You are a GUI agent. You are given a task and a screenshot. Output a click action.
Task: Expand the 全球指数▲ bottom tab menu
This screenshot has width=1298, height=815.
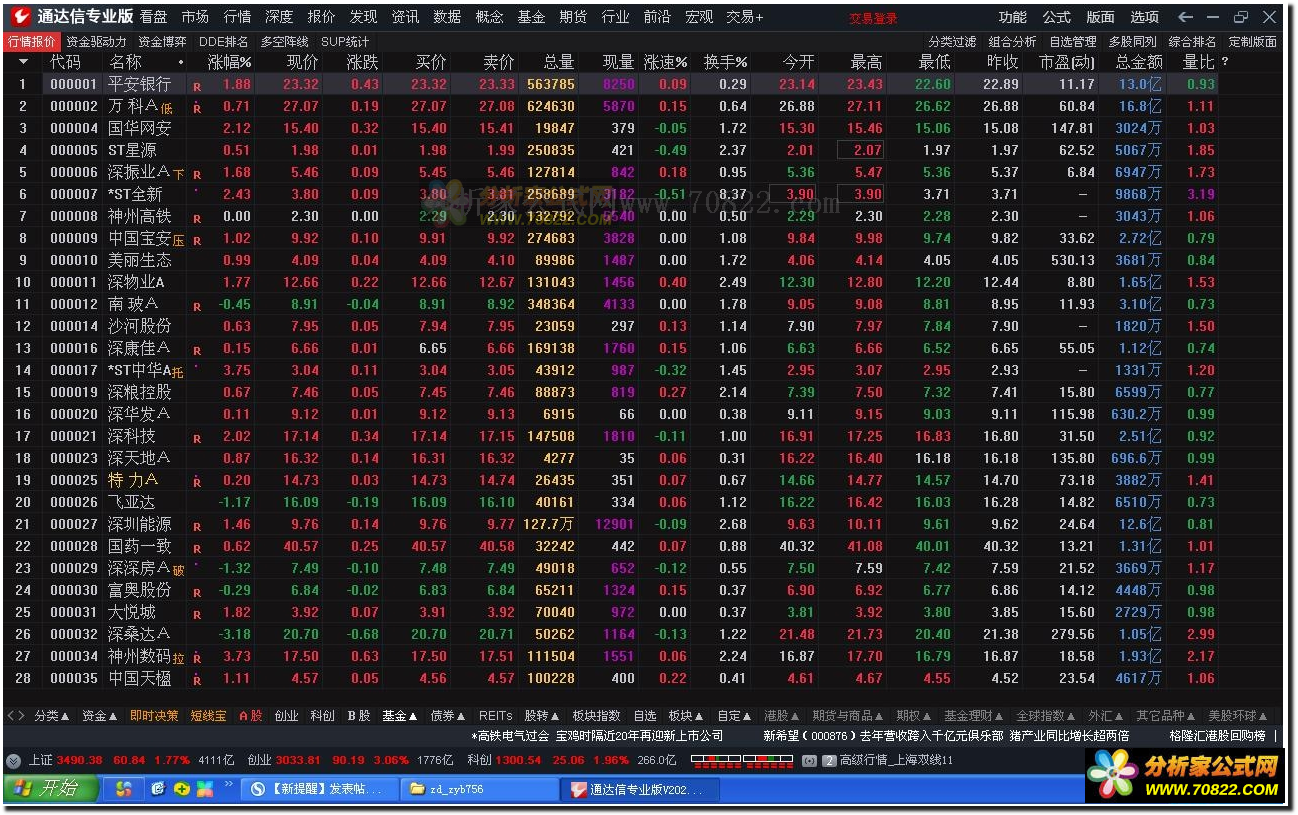[x=1046, y=716]
